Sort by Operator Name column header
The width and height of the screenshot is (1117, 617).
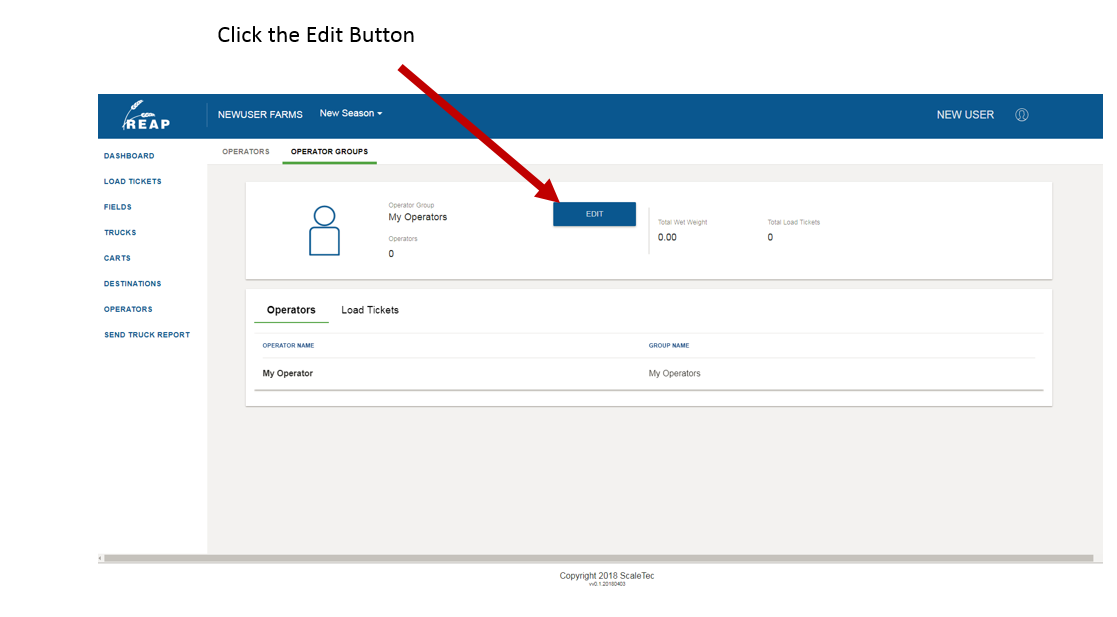(x=288, y=346)
